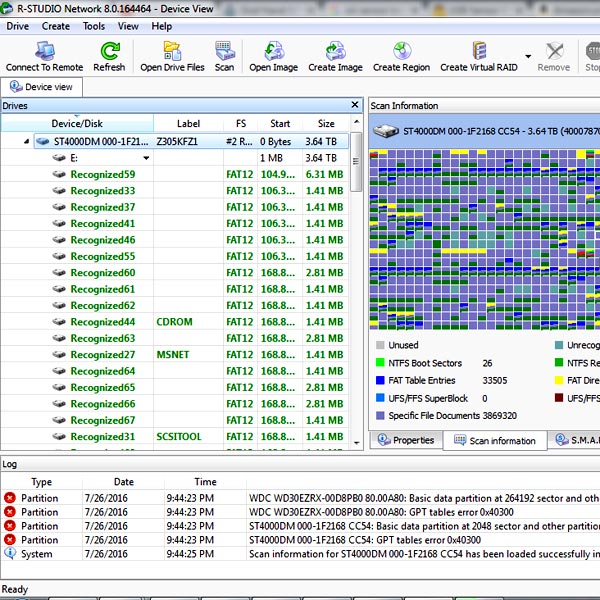Click the error icon on ST4000DM GPT log row
Screen dimensions: 600x600
[x=10, y=540]
